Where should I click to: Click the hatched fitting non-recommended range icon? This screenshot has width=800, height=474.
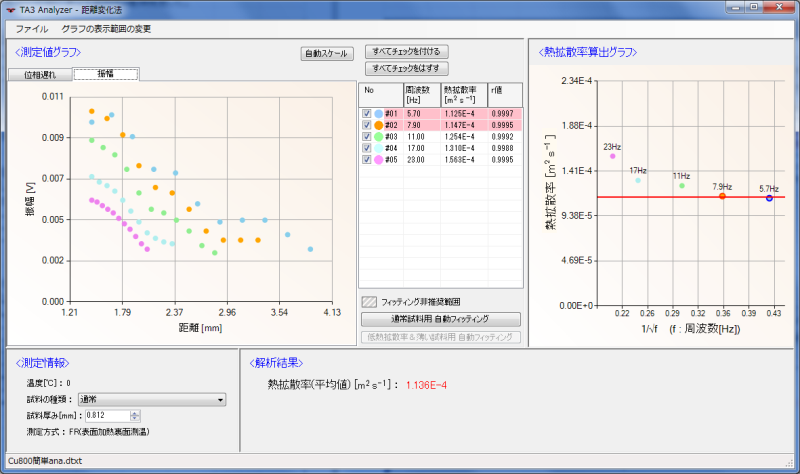369,302
